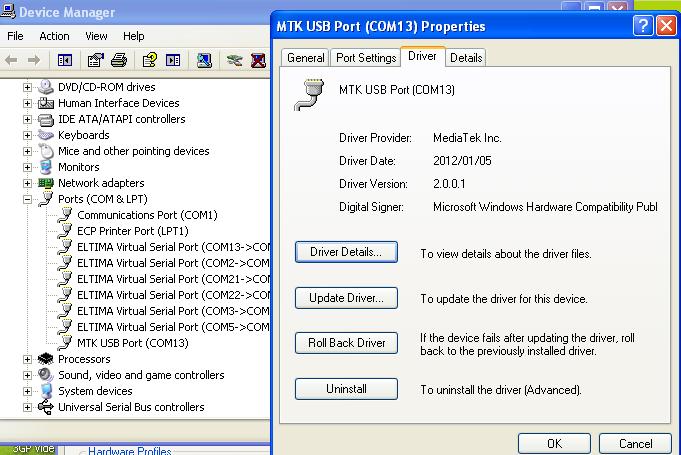
Task: Switch to the Details tab
Action: click(466, 58)
